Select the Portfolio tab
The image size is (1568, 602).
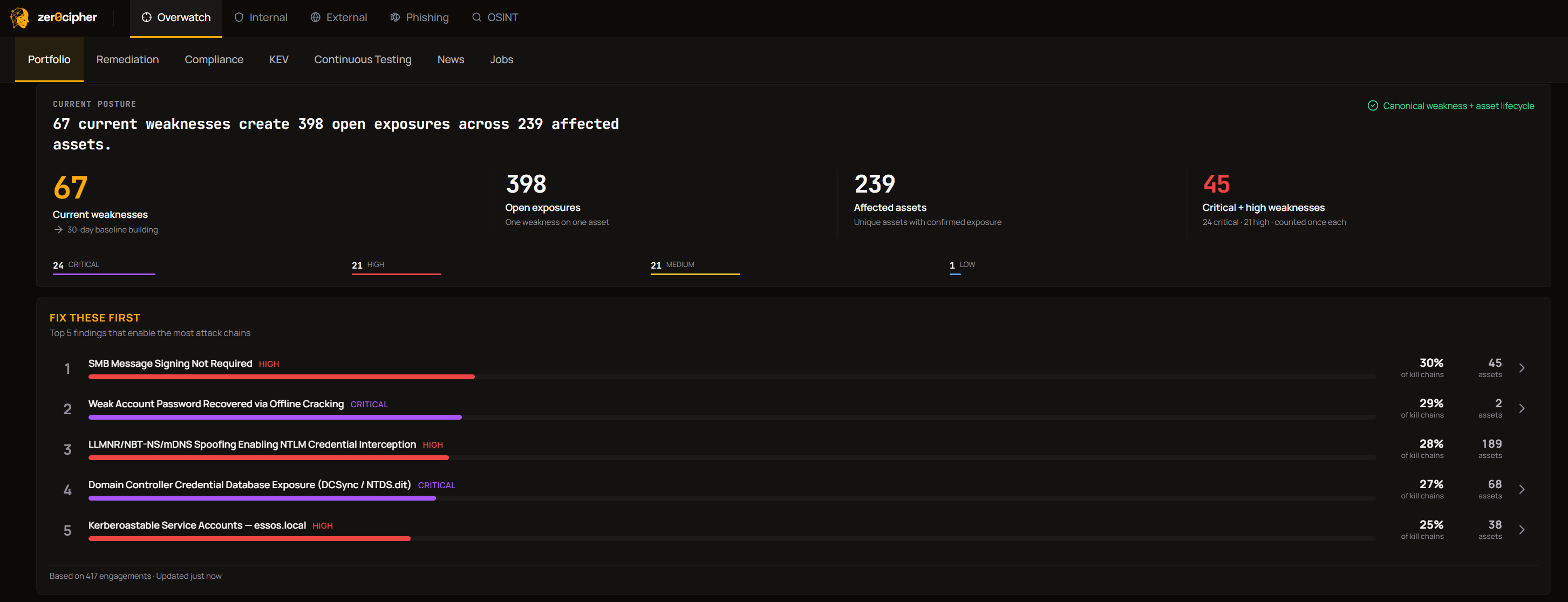click(49, 60)
